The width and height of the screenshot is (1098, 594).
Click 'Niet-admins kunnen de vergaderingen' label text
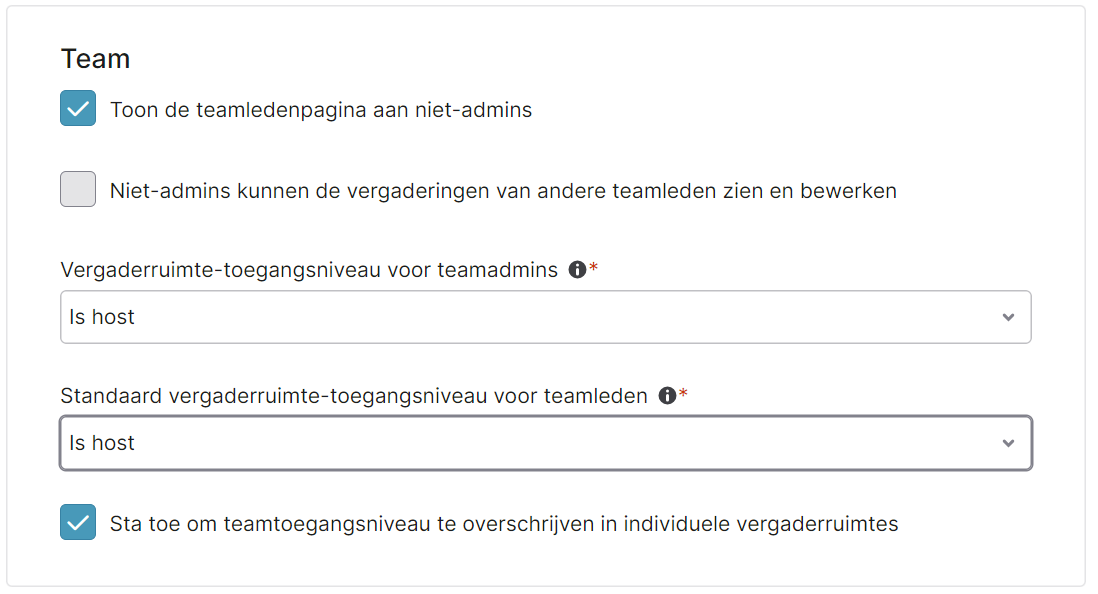[503, 191]
